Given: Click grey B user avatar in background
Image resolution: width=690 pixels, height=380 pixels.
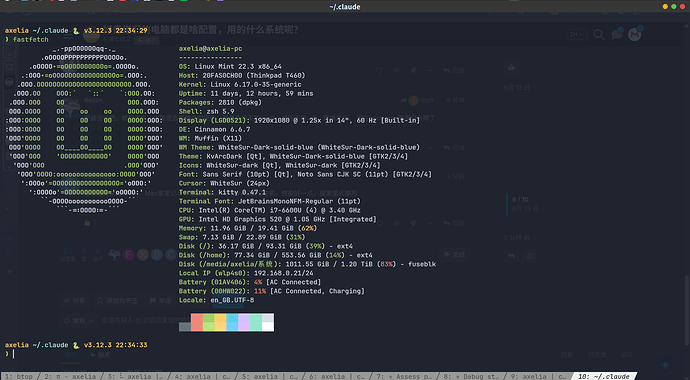Looking at the screenshot, I should (157, 255).
